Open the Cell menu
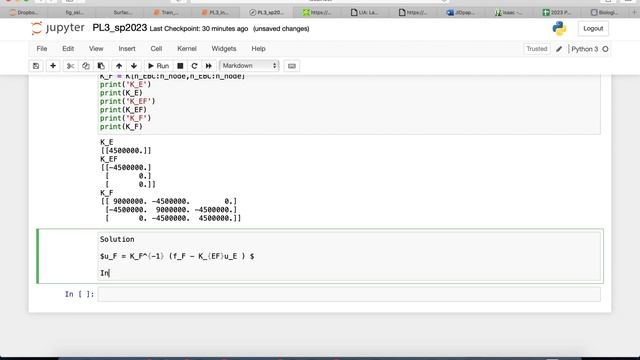Image resolution: width=640 pixels, height=360 pixels. [156, 49]
